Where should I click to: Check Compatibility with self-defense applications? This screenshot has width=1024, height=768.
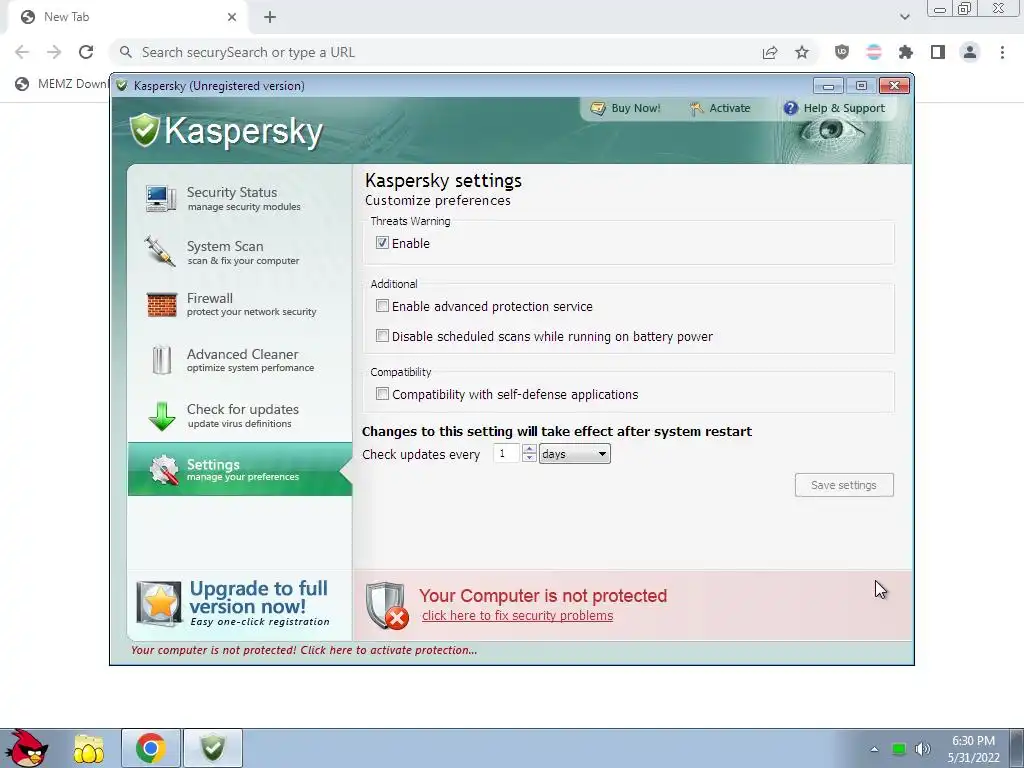382,394
